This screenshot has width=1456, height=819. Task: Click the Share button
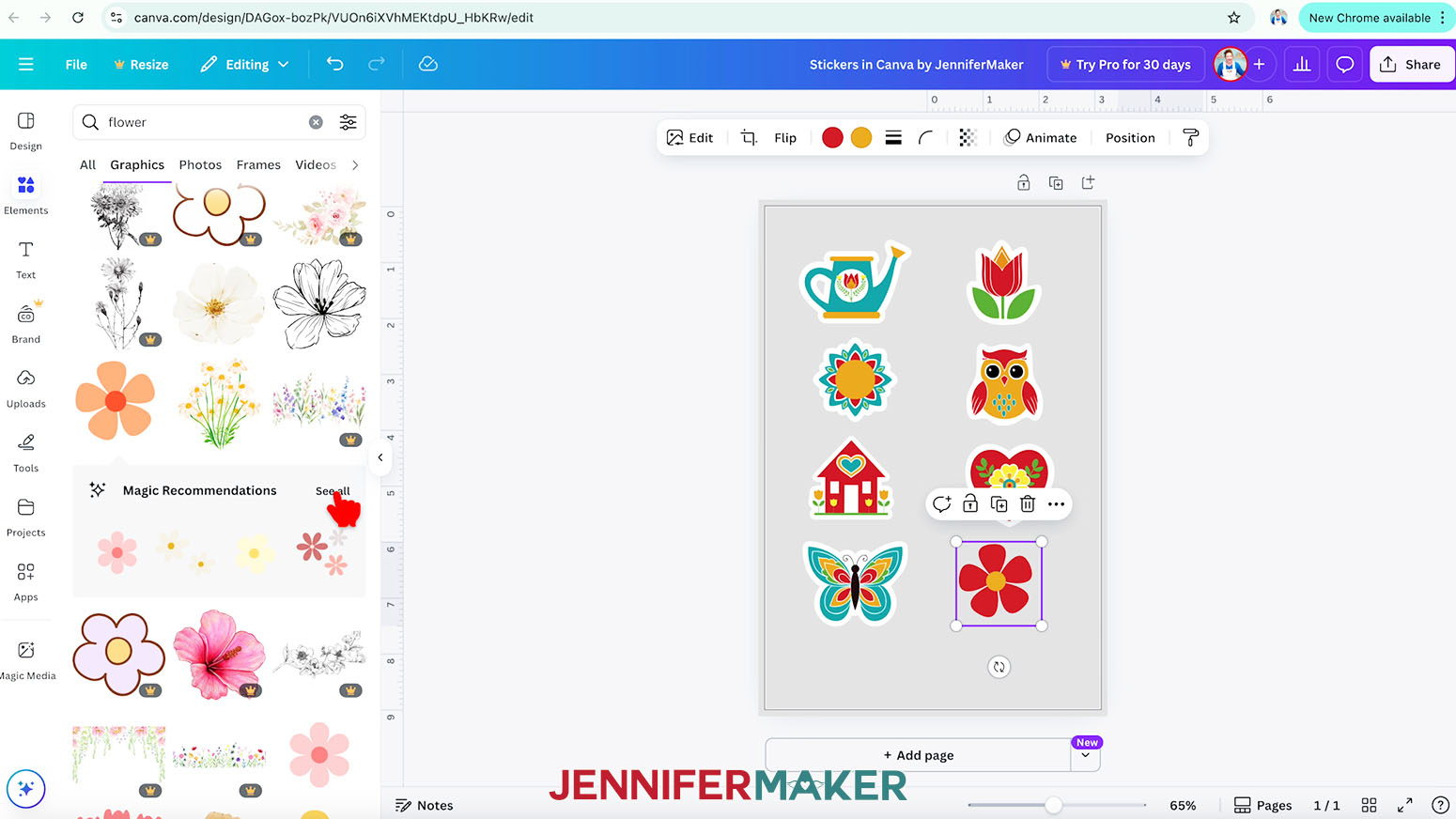point(1412,64)
